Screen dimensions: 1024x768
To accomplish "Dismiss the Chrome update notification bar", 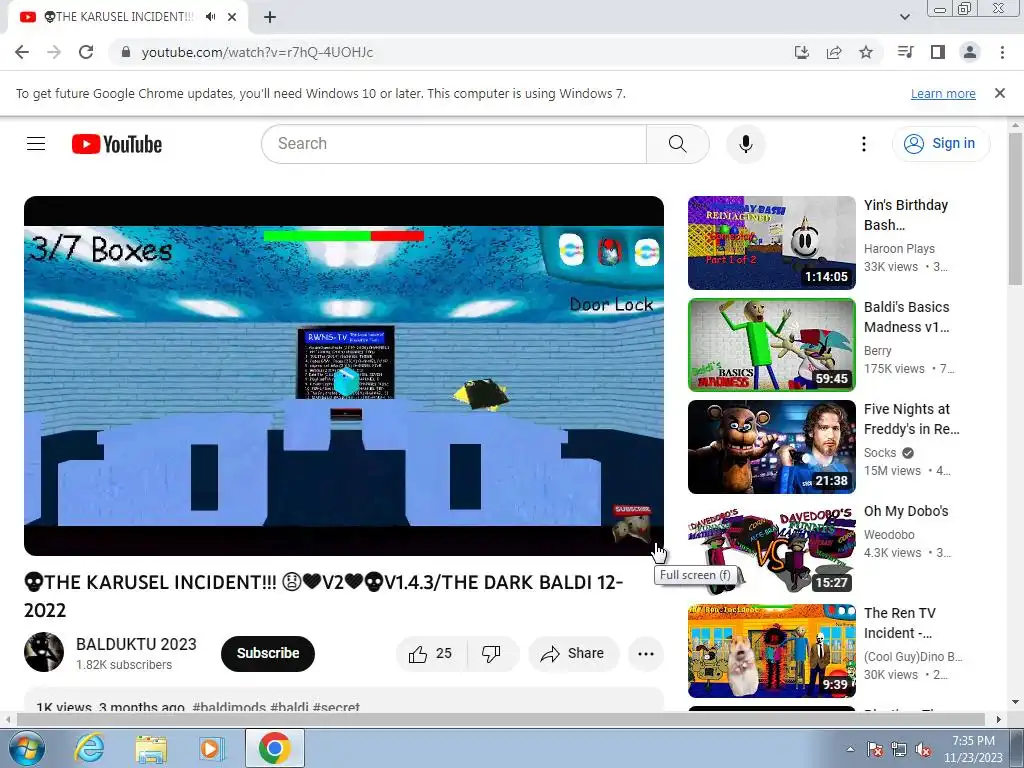I will [1000, 93].
